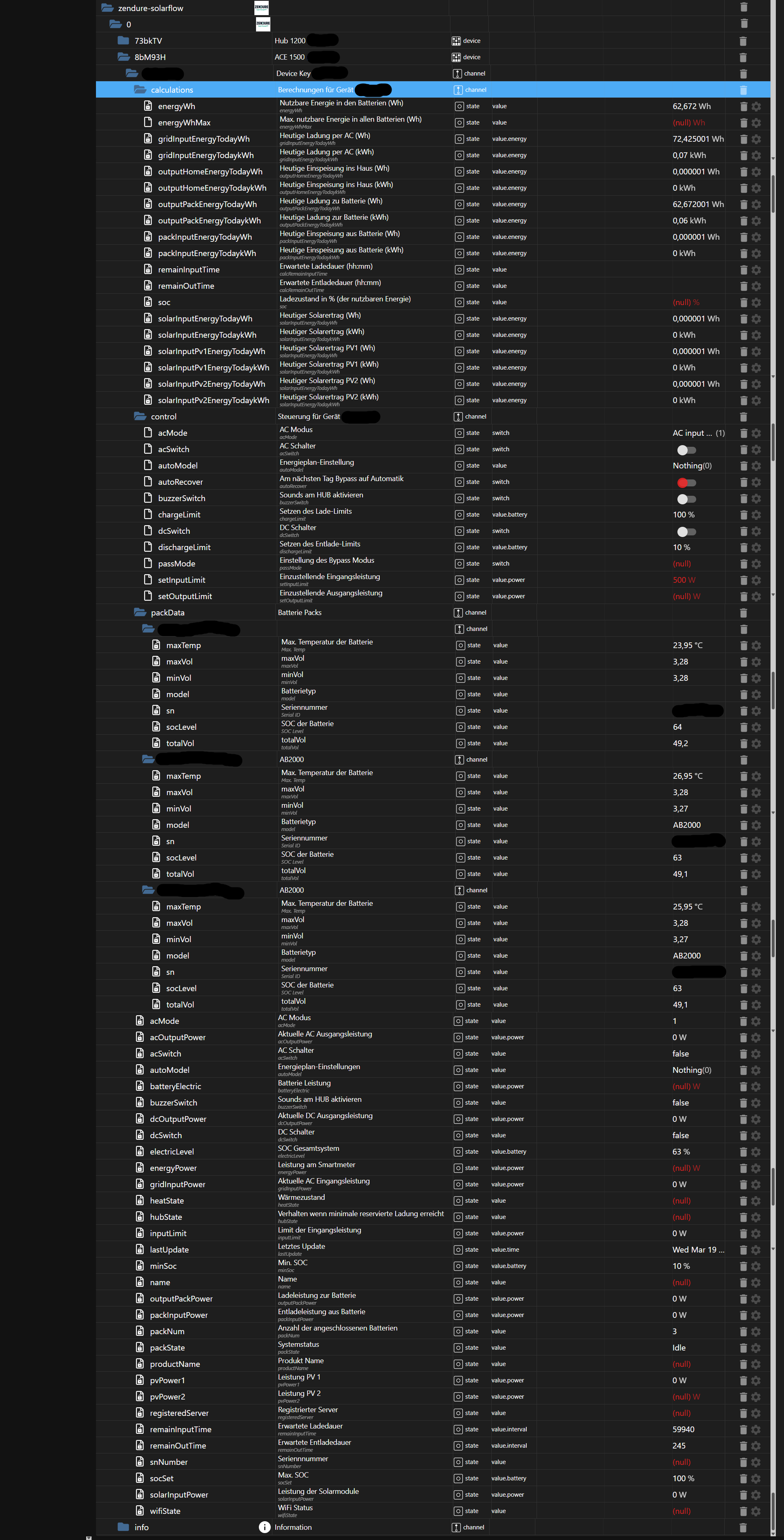Click gear icon for remainInputTime value 59940

click(755, 1429)
